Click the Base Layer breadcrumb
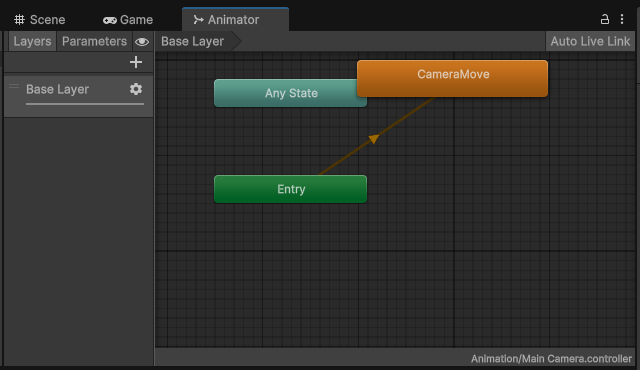640x370 pixels. tap(193, 42)
